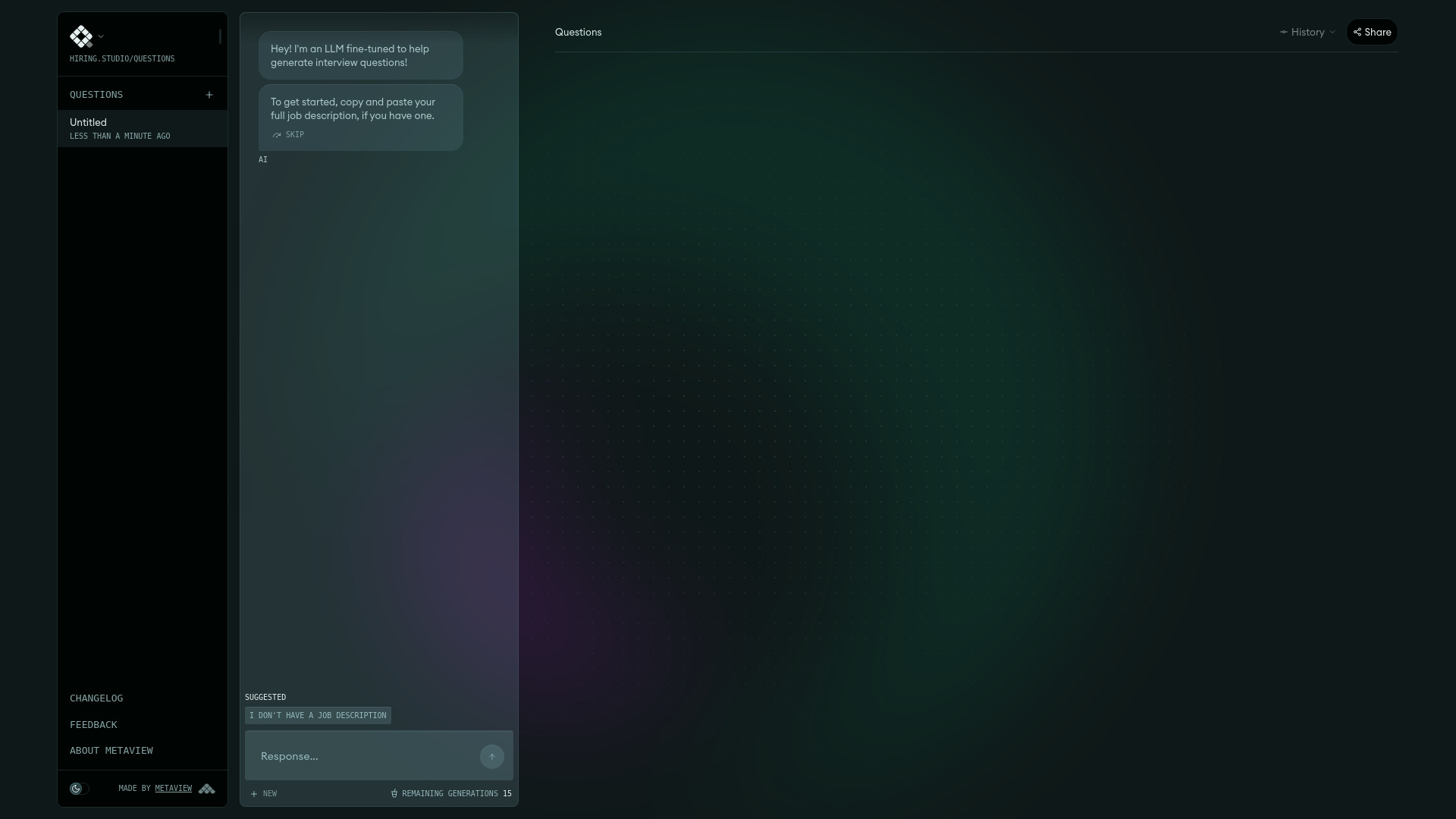Image resolution: width=1456 pixels, height=819 pixels.
Task: Click the CHANGELOG menu item
Action: point(97,698)
